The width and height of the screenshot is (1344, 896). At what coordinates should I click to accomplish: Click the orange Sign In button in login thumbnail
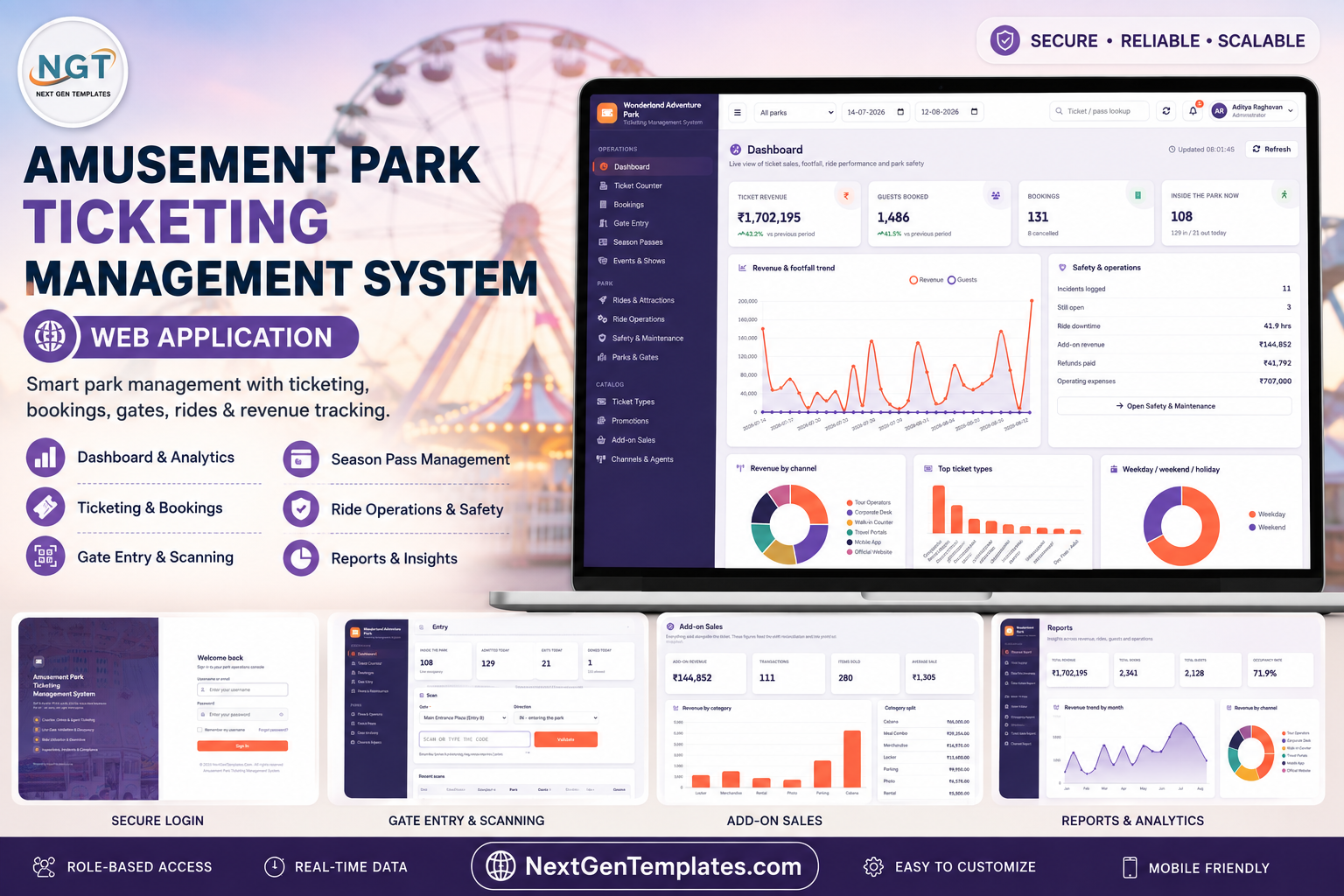tap(242, 745)
